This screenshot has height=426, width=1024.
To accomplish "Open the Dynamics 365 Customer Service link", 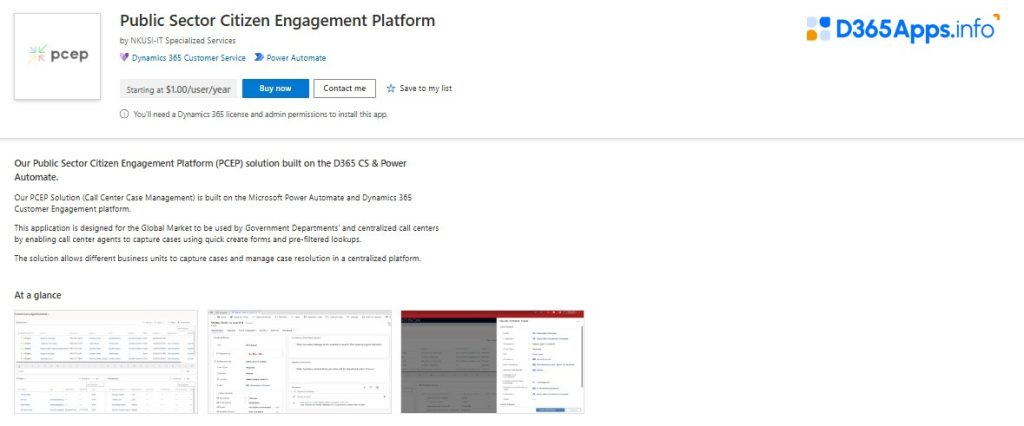I will click(189, 57).
